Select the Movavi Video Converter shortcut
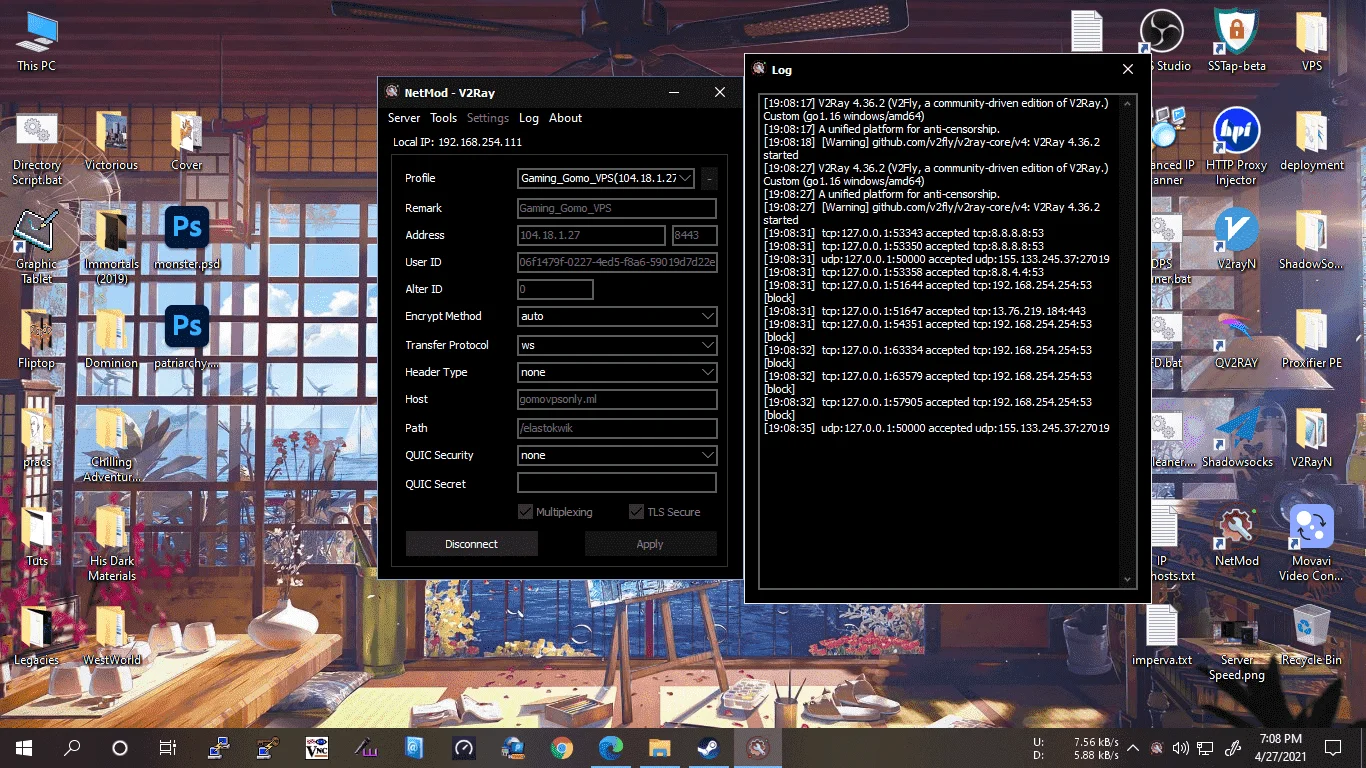The height and width of the screenshot is (768, 1366). (x=1312, y=543)
